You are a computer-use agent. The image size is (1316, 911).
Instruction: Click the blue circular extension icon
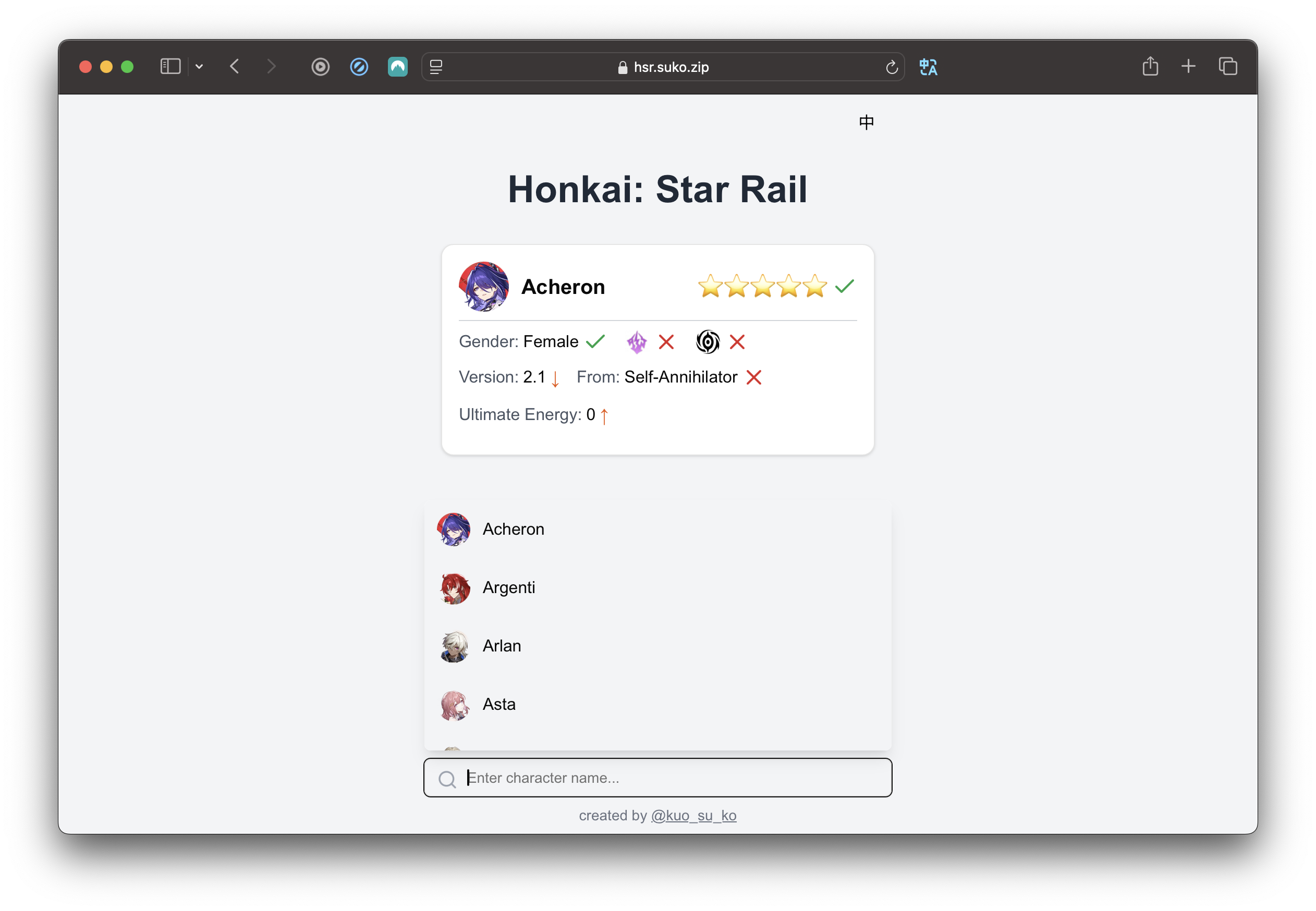pyautogui.click(x=359, y=67)
